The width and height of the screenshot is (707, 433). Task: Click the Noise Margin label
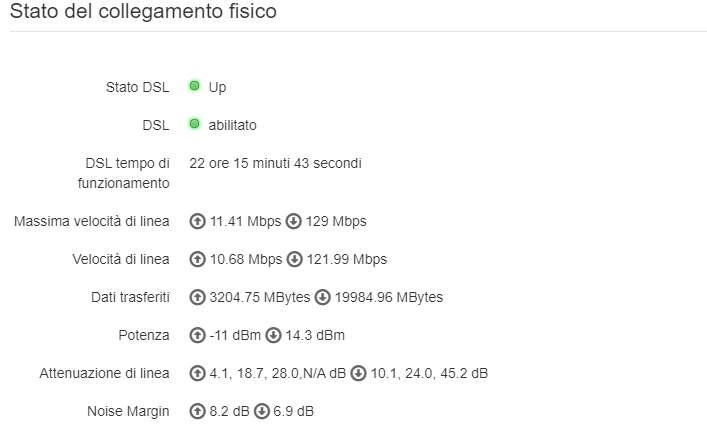click(130, 411)
